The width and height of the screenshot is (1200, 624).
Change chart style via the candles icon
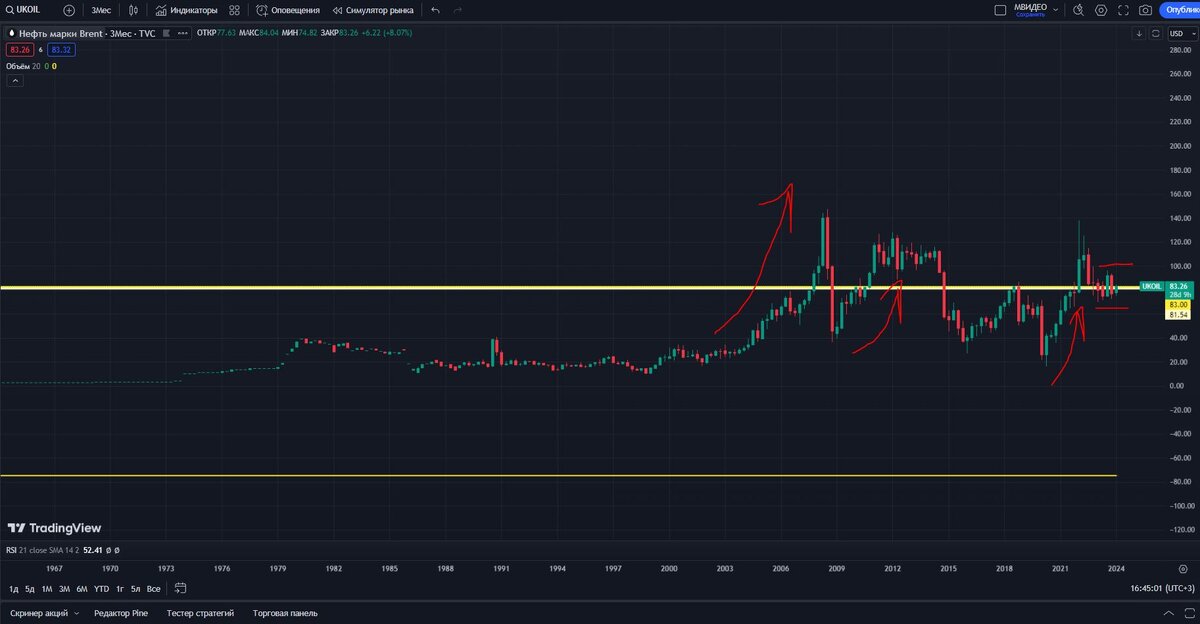(132, 10)
